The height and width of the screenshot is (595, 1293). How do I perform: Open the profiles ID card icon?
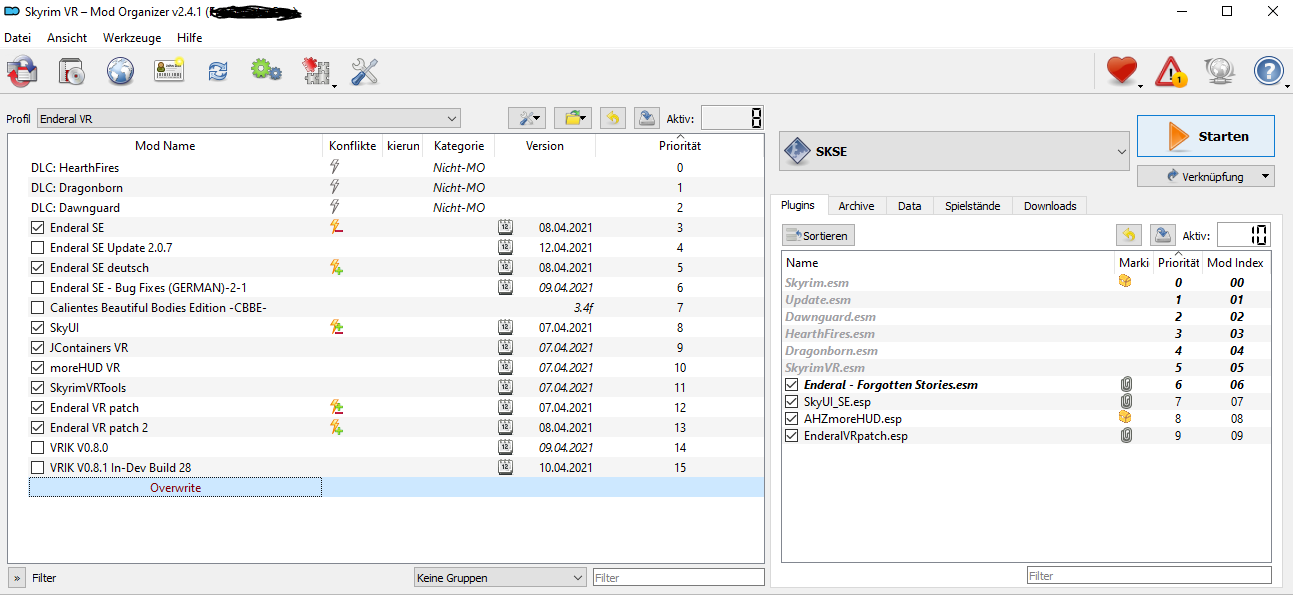(x=169, y=71)
